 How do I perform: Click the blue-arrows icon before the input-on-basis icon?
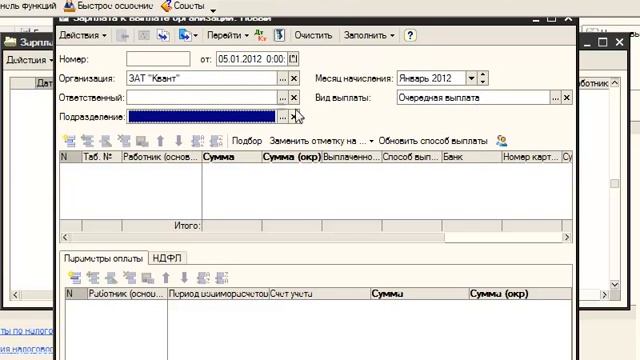coord(164,36)
